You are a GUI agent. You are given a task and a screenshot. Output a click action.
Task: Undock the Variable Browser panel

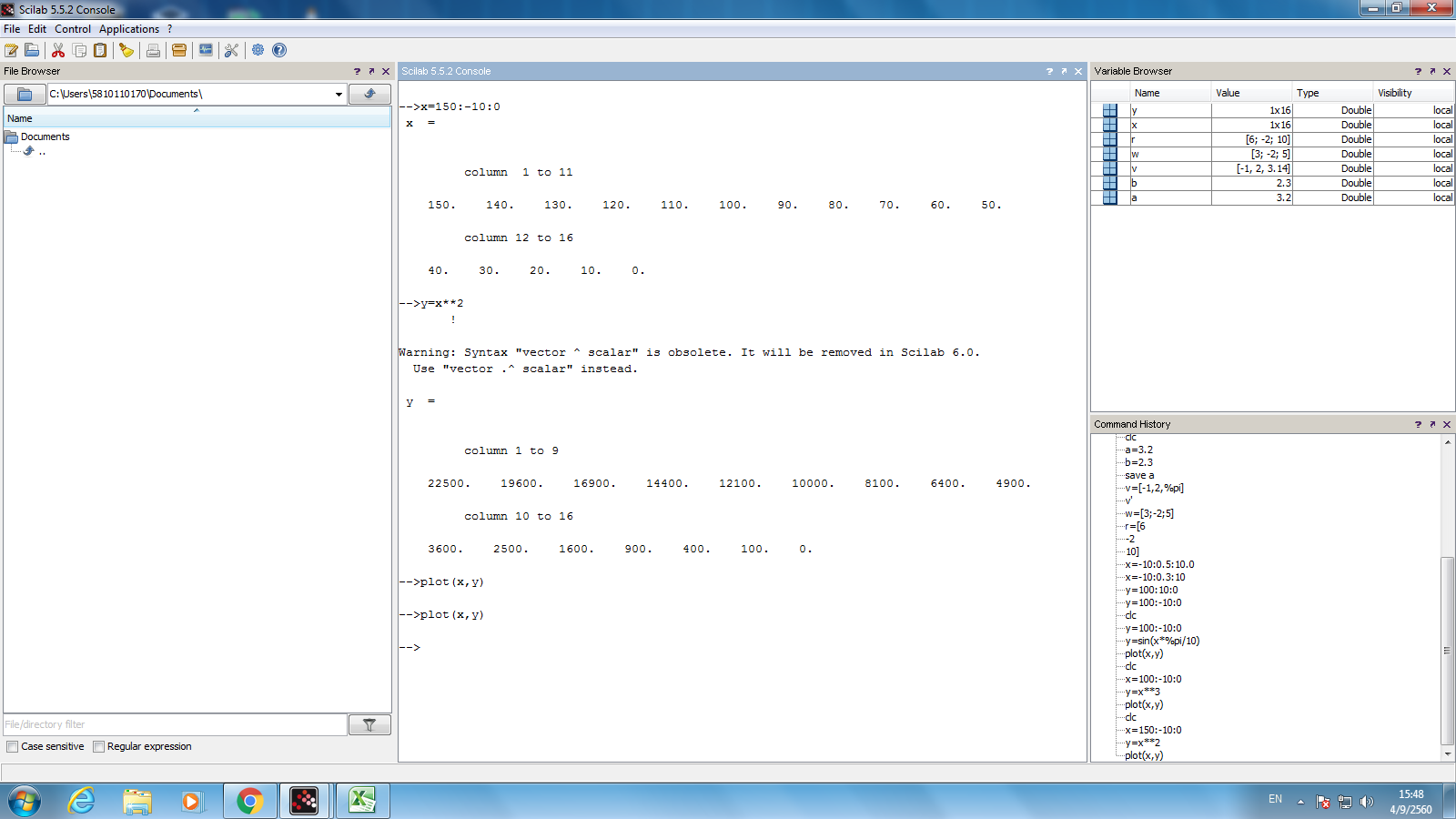[x=1432, y=71]
